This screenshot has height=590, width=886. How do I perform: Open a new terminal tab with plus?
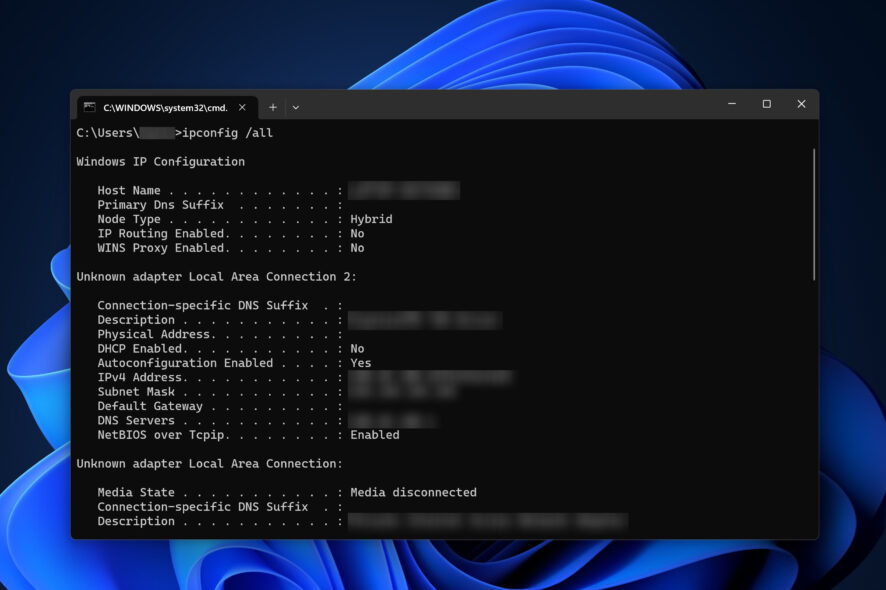pos(273,107)
